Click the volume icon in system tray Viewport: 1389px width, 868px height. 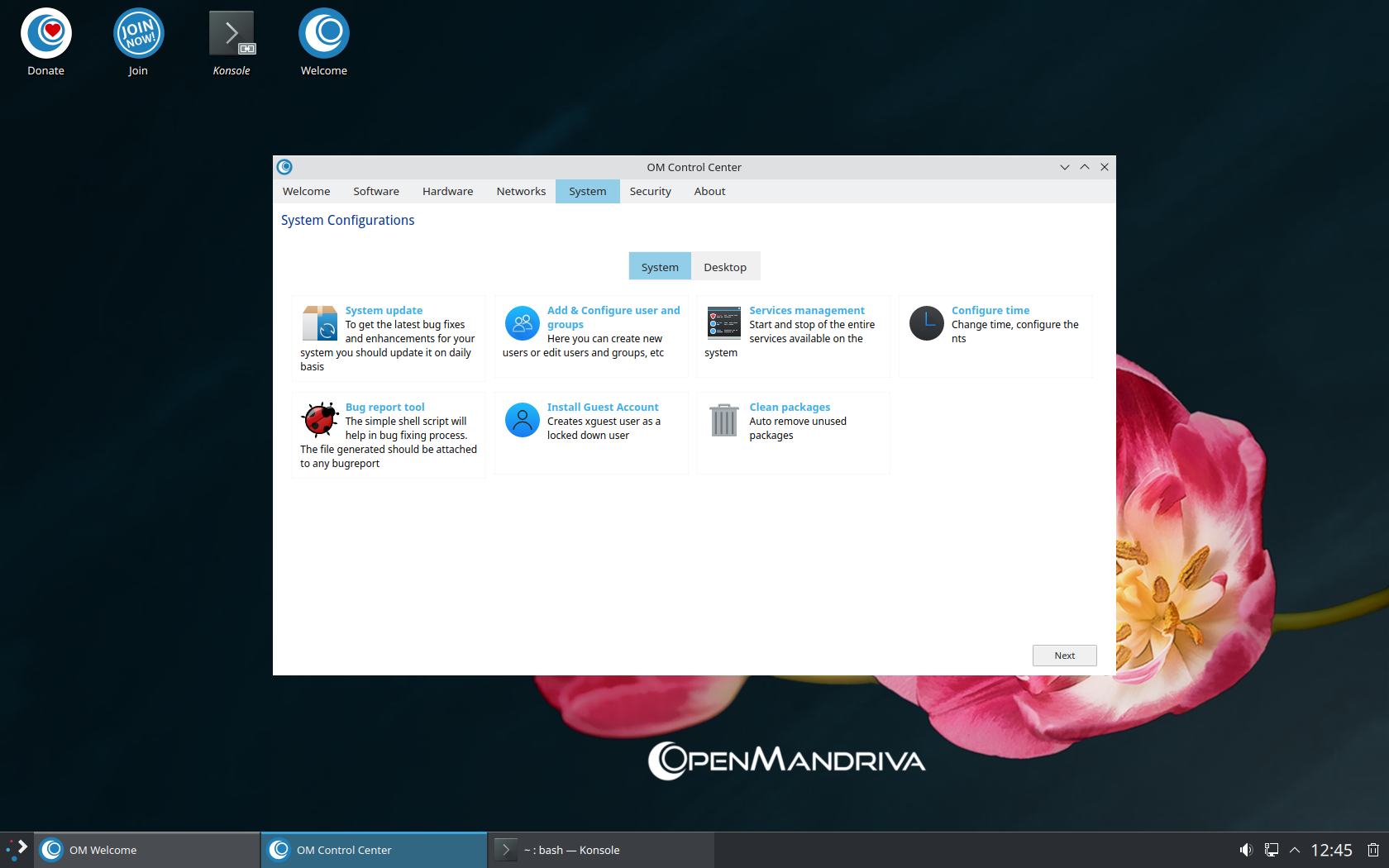pyautogui.click(x=1246, y=850)
